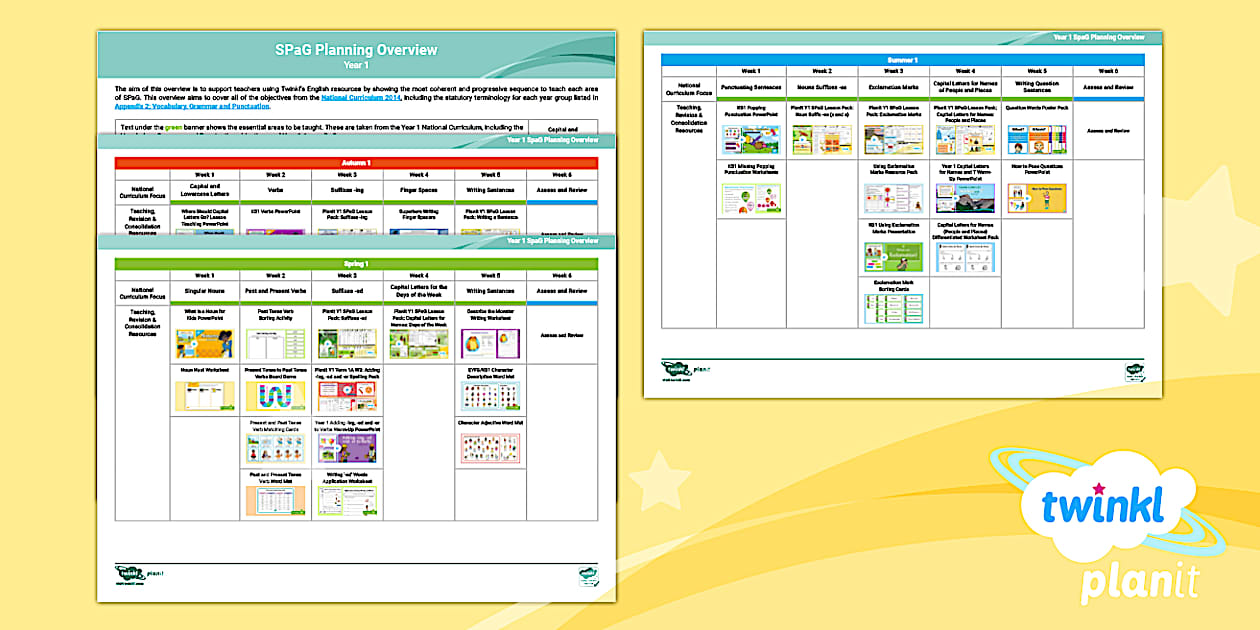Open KS1 Popping Punctuation PowerPoint thumbnail

[x=751, y=139]
